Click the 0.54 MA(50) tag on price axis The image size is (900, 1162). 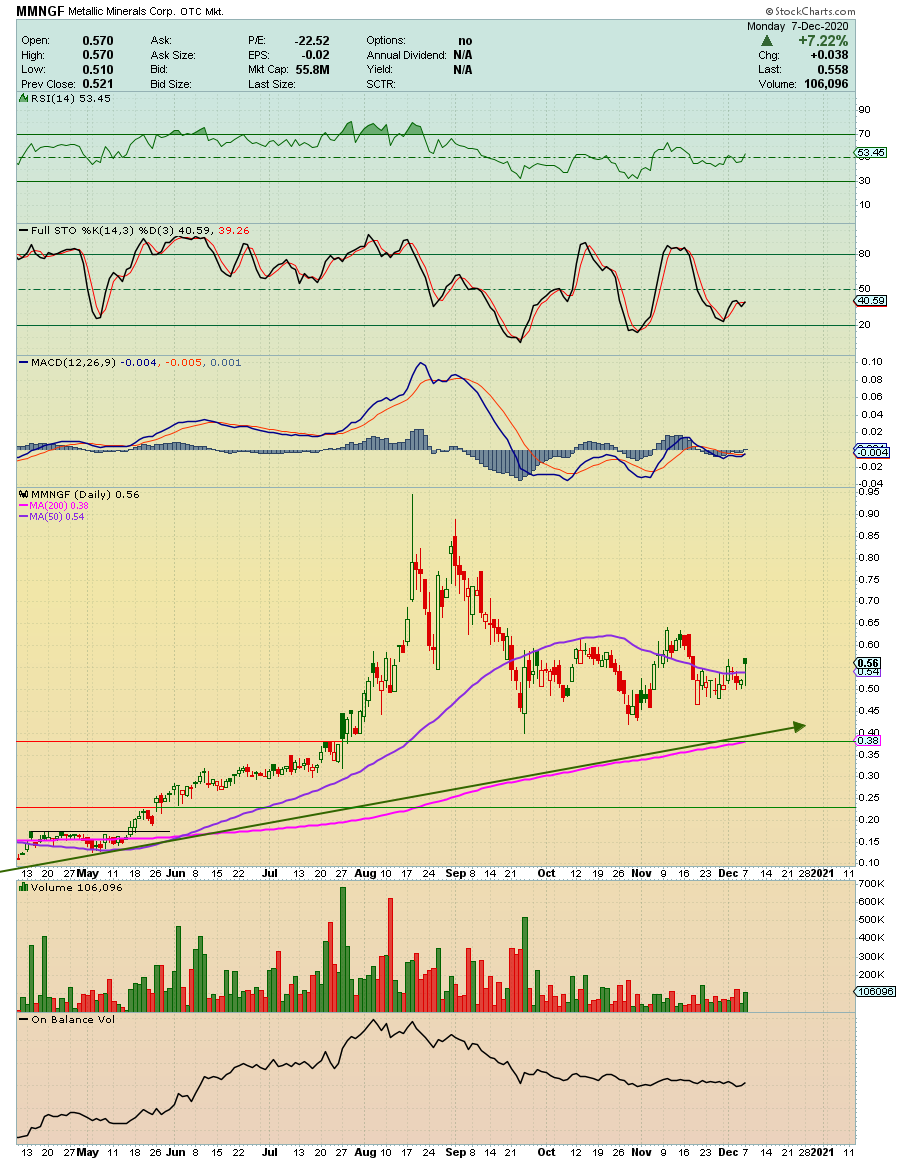click(868, 671)
